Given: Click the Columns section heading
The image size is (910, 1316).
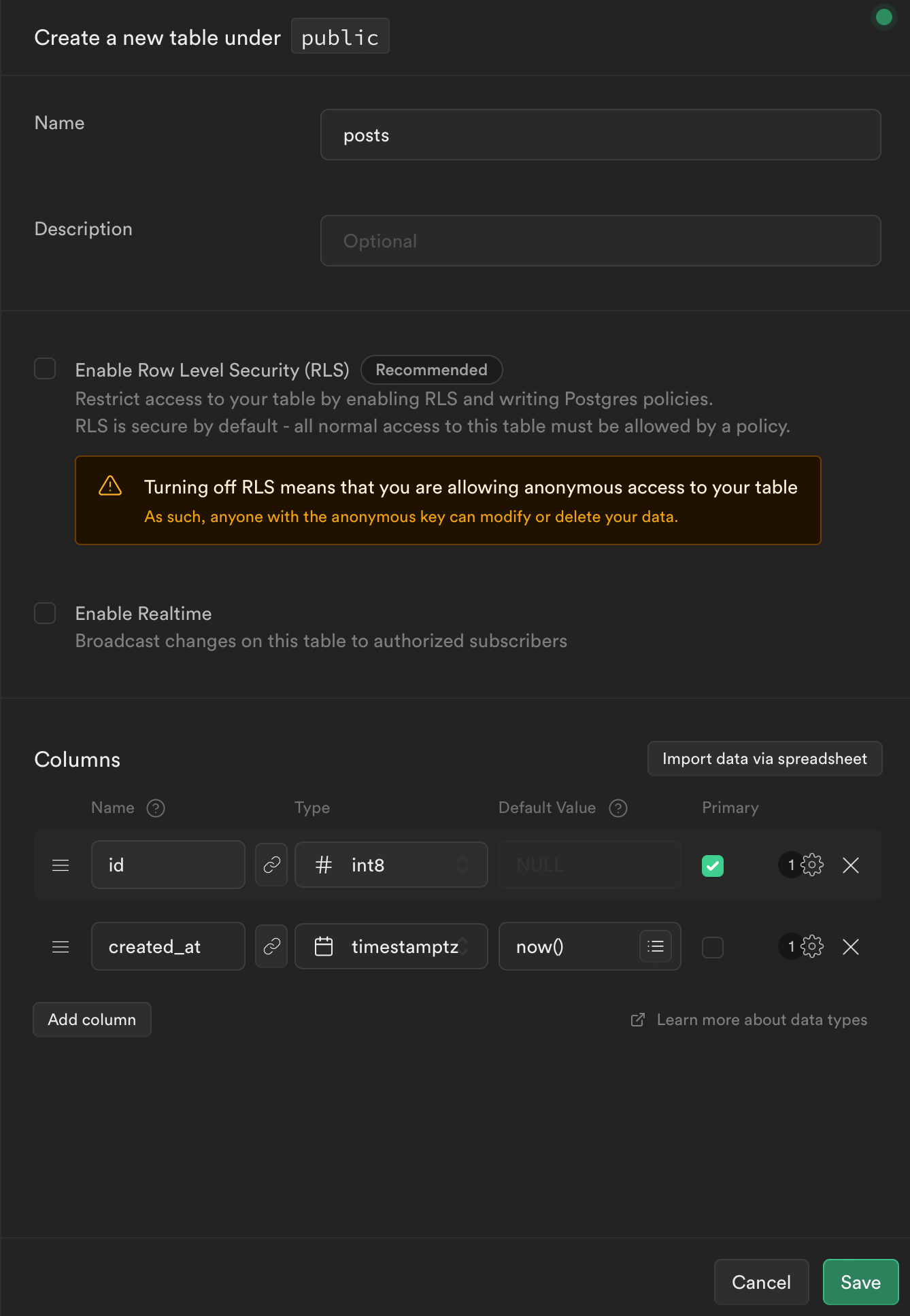Looking at the screenshot, I should [x=78, y=759].
